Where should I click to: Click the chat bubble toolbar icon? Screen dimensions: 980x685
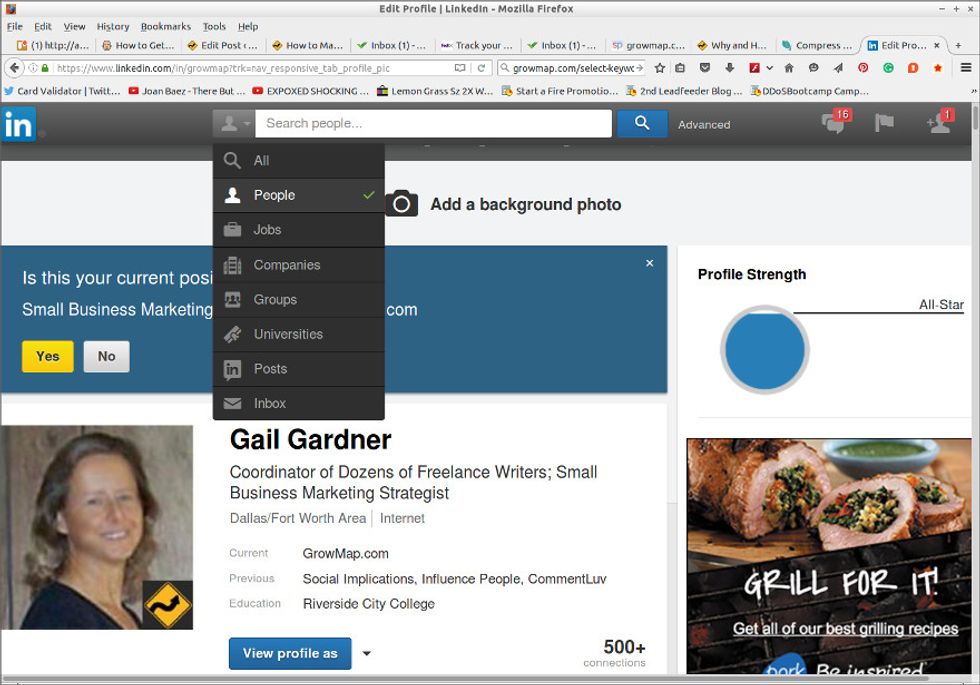point(813,68)
